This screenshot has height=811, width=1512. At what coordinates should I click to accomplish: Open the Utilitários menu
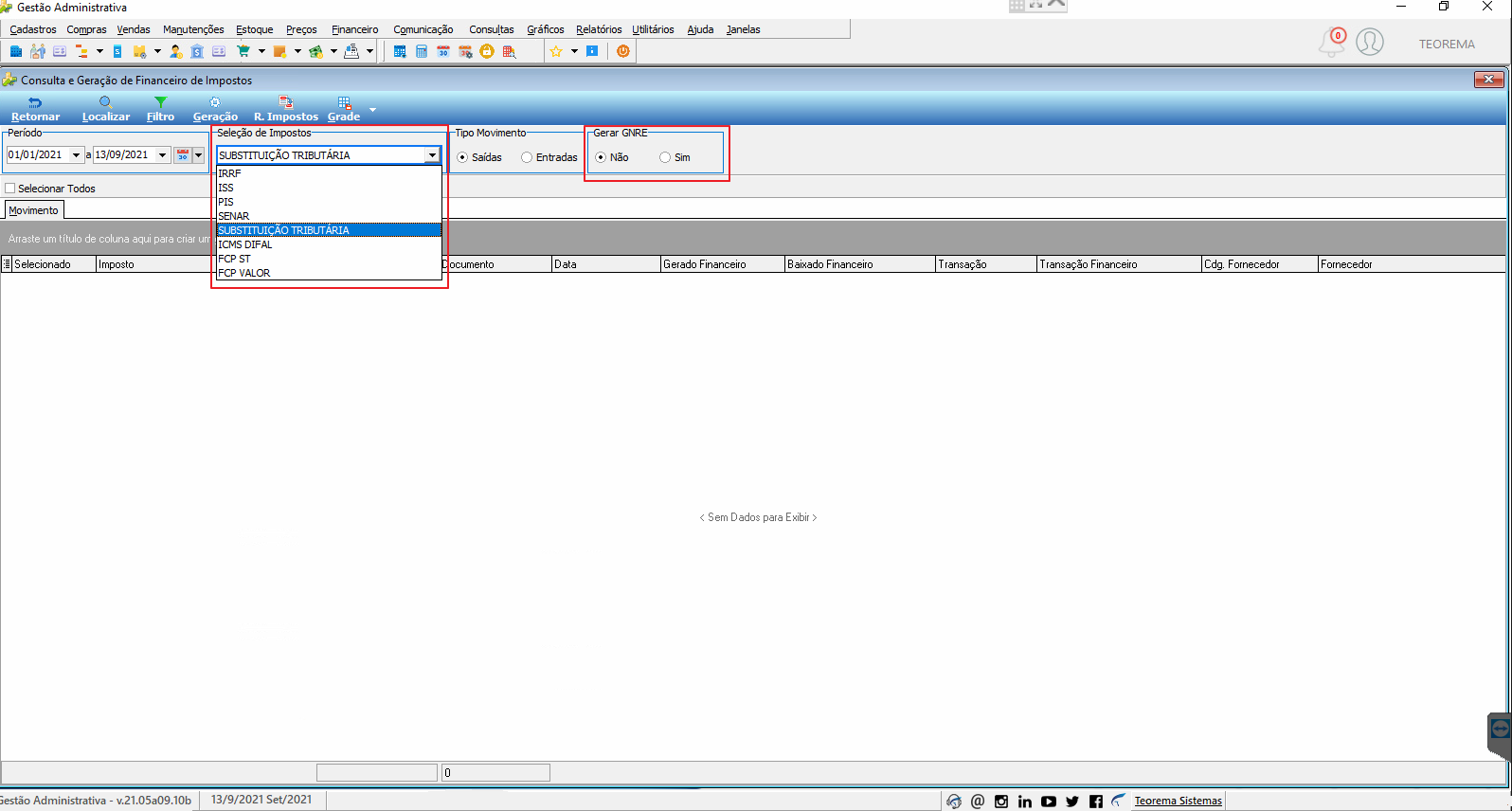(653, 29)
